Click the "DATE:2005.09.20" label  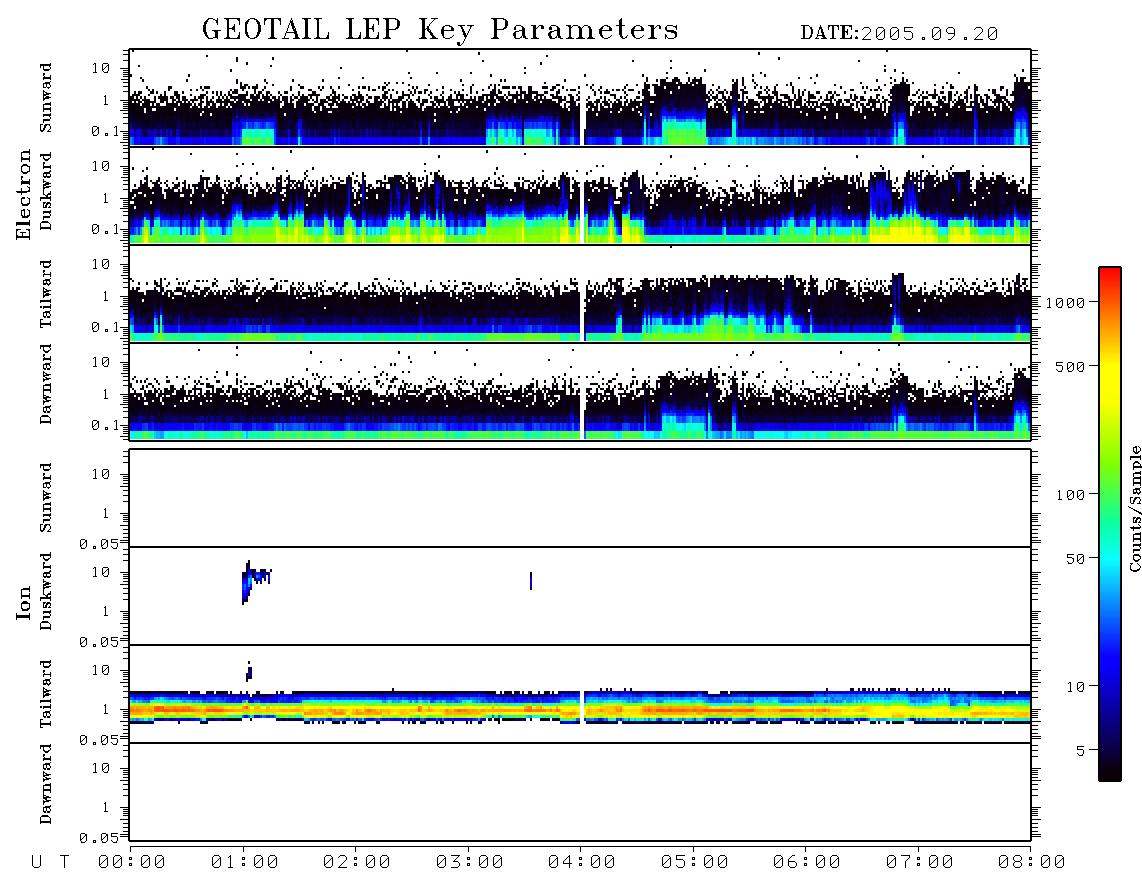point(899,34)
